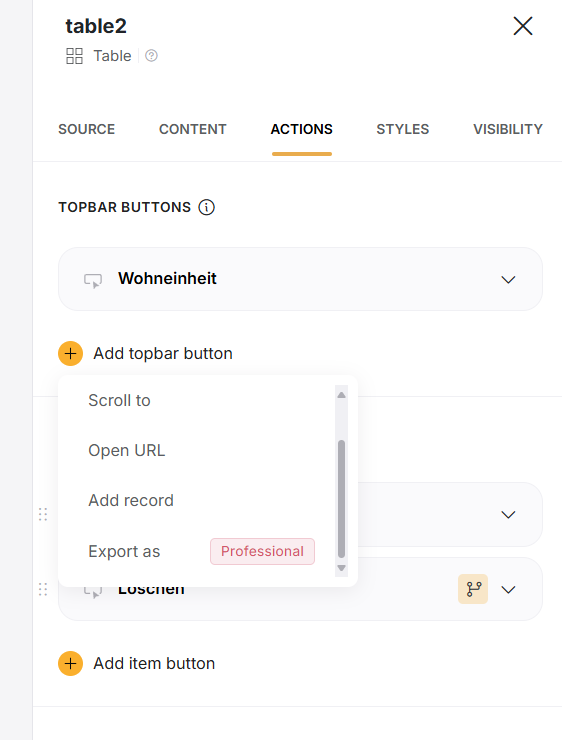Click the help icon next to Table
562x740 pixels.
(151, 56)
